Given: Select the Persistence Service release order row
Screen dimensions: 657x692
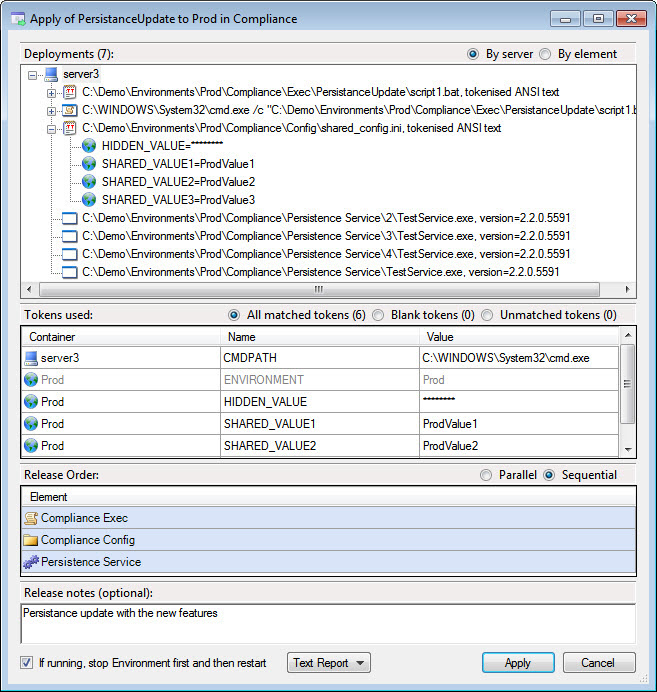Looking at the screenshot, I should [329, 562].
